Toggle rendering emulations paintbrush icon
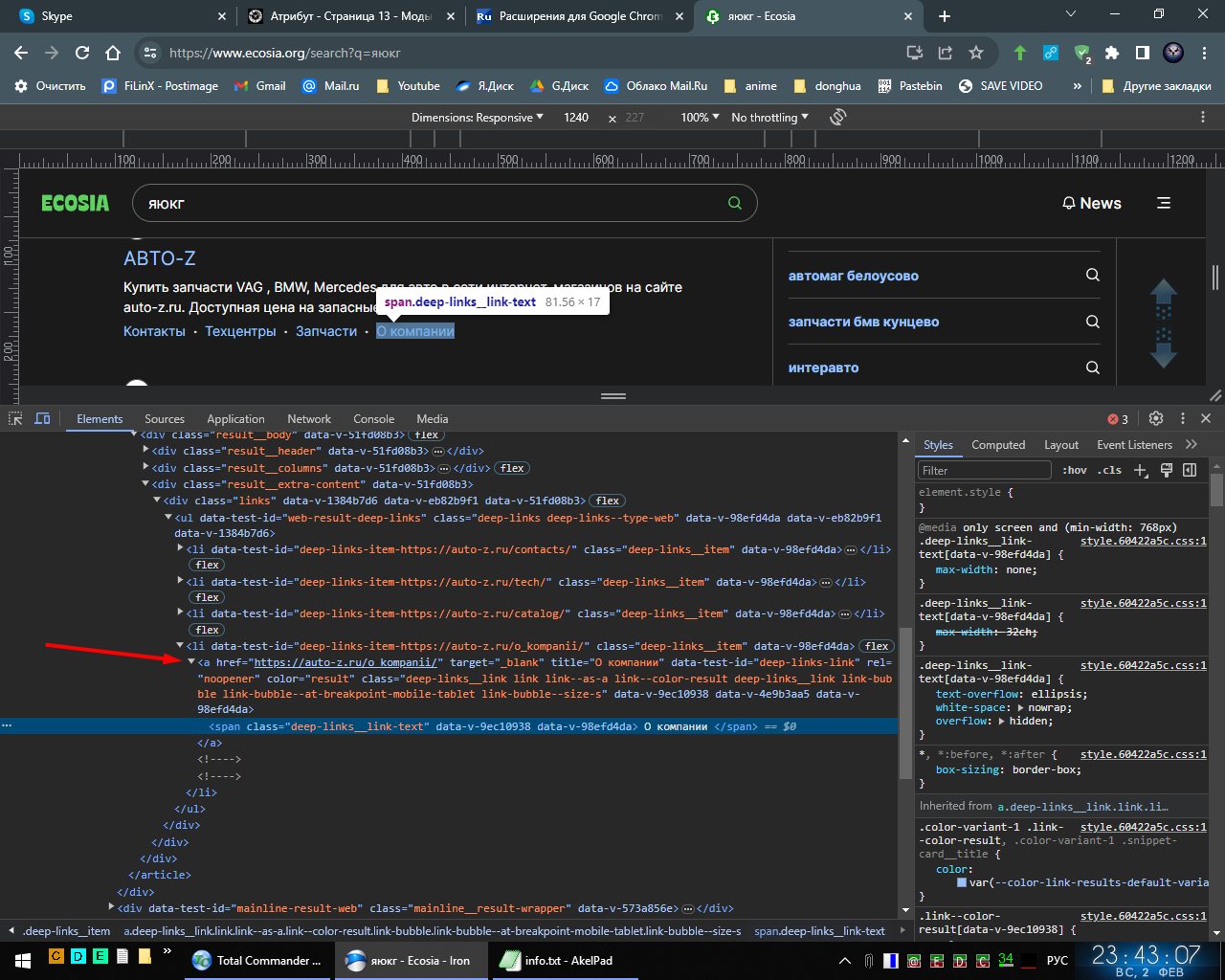The width and height of the screenshot is (1225, 980). tap(1167, 470)
